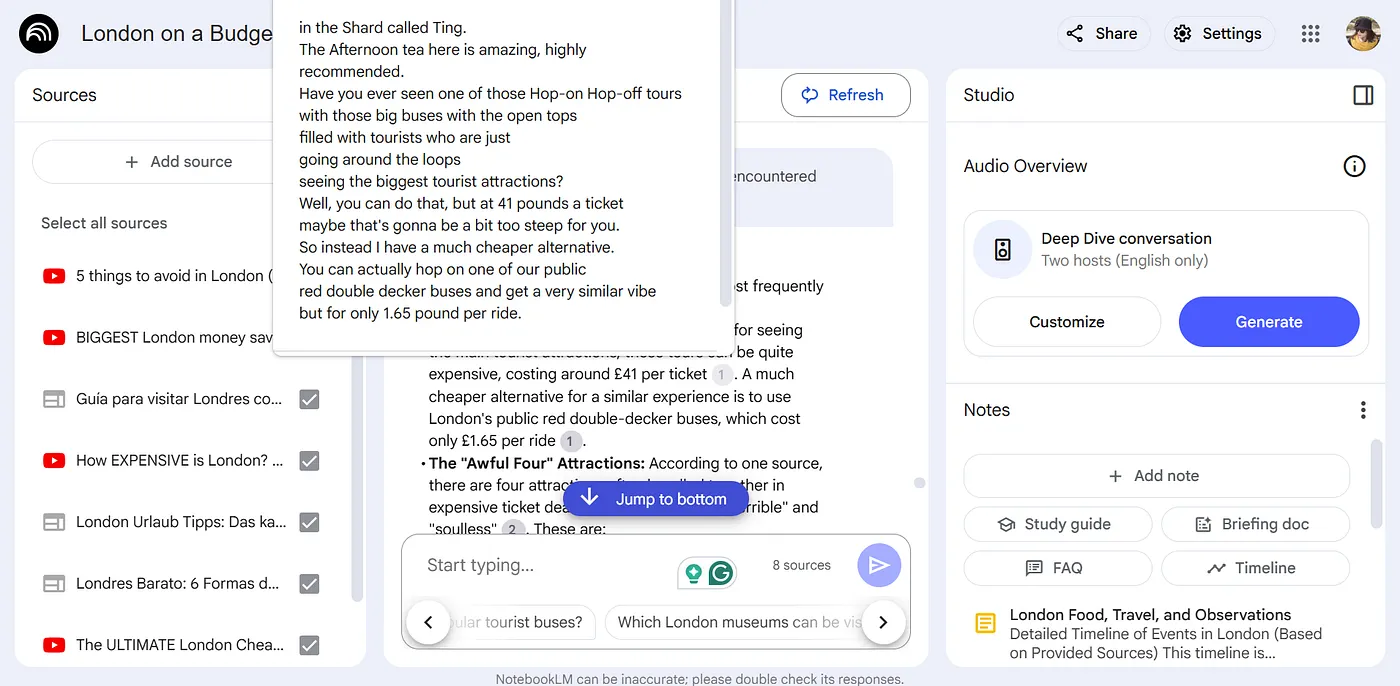Click the 8 sources label
Viewport: 1400px width, 686px height.
801,565
